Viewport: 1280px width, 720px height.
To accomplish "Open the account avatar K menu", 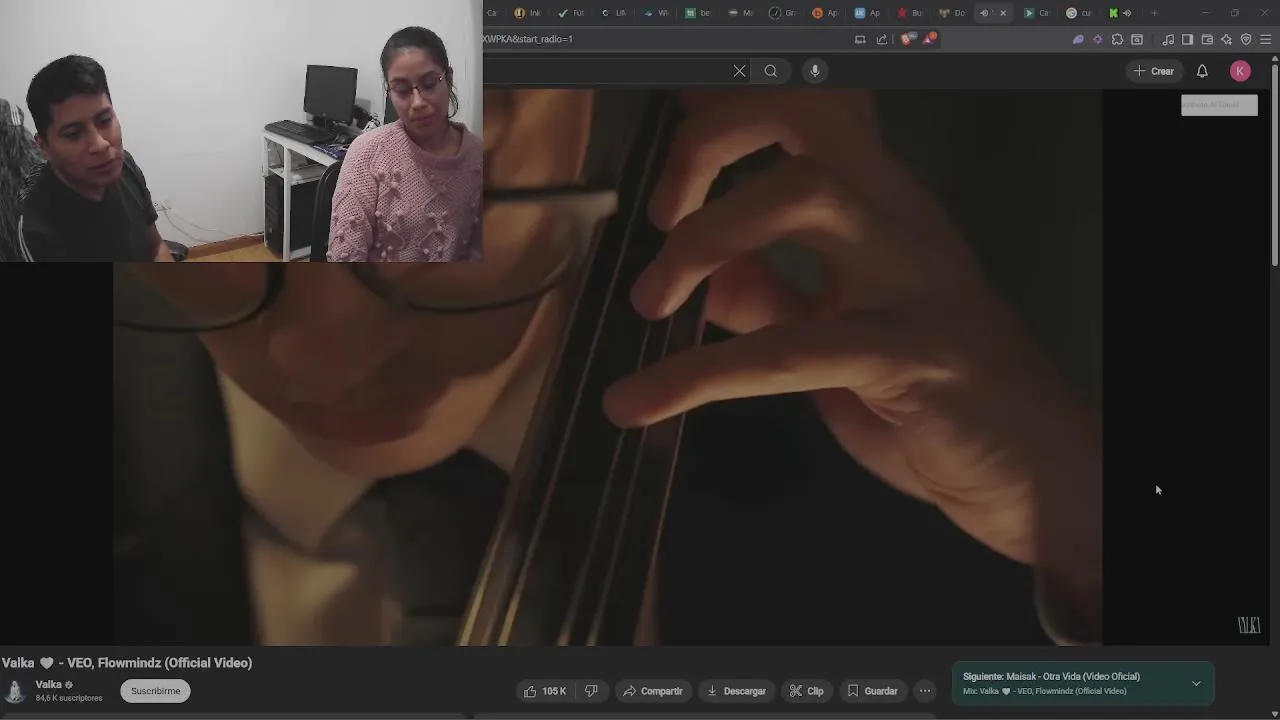I will tap(1240, 71).
